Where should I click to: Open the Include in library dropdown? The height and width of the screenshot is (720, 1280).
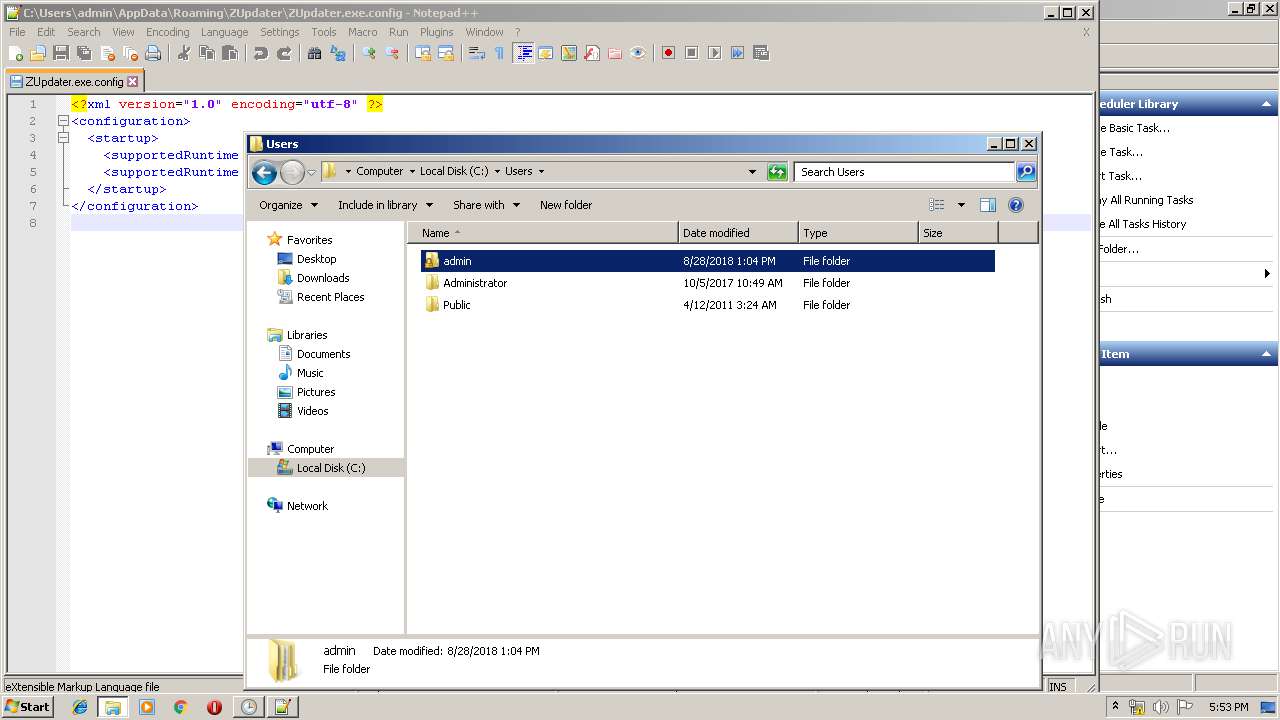(x=385, y=205)
